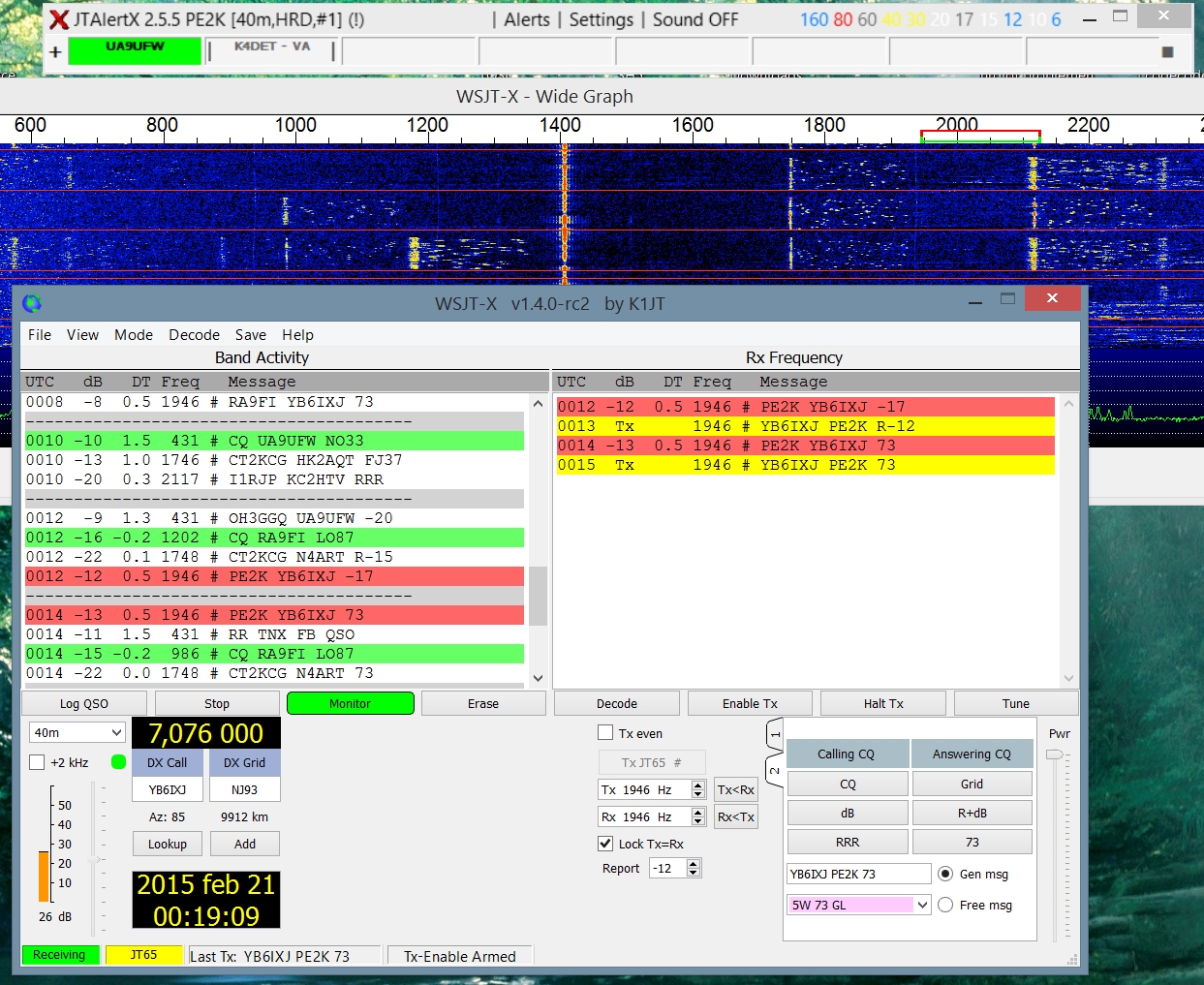Switch to message tab 2

pos(775,770)
